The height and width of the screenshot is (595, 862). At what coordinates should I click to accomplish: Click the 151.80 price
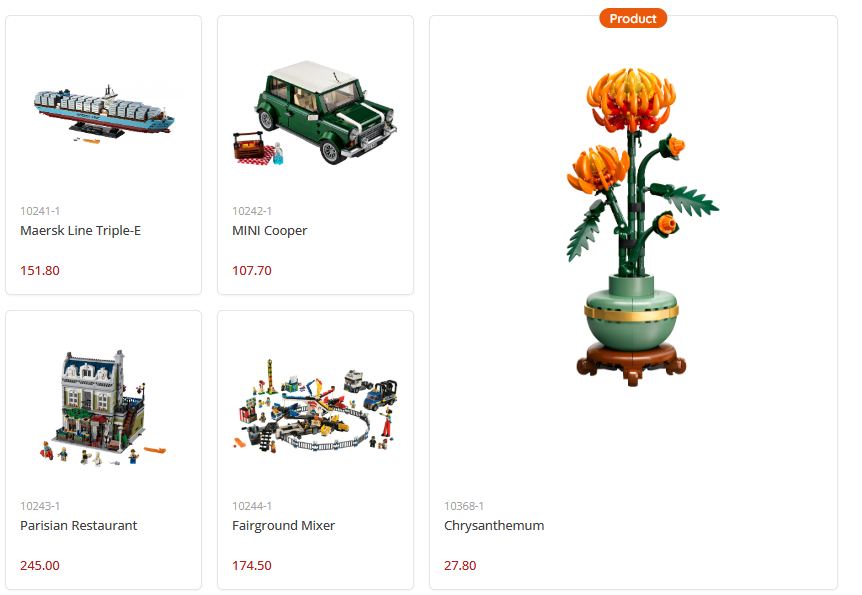tap(40, 271)
